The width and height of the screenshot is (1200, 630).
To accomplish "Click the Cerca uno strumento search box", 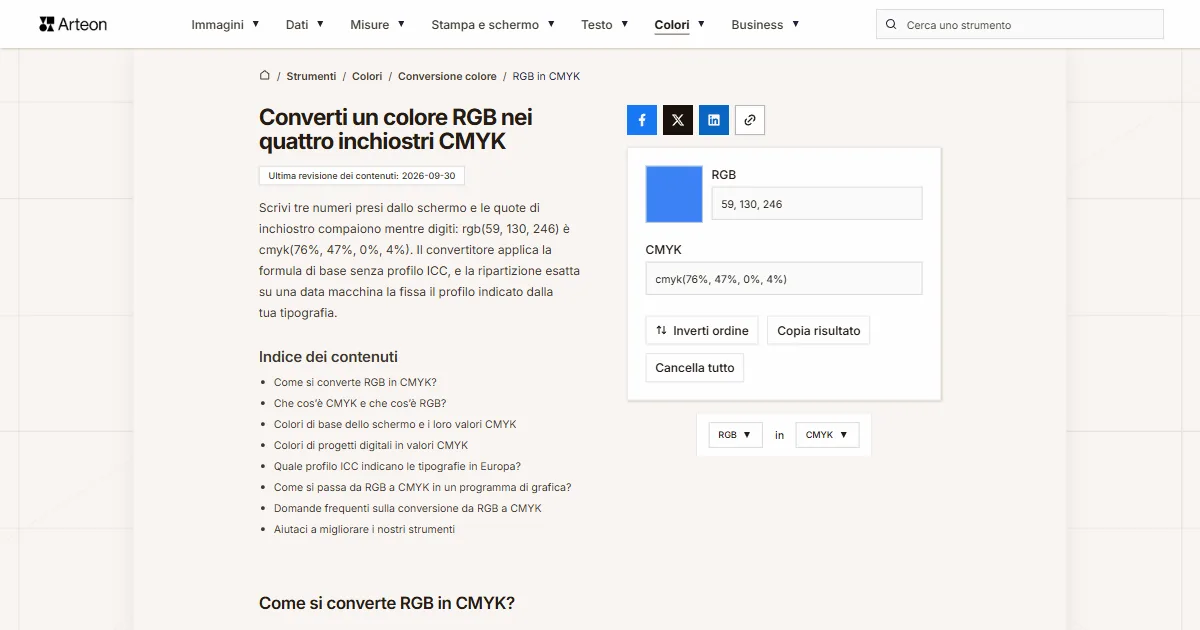I will coord(1020,24).
